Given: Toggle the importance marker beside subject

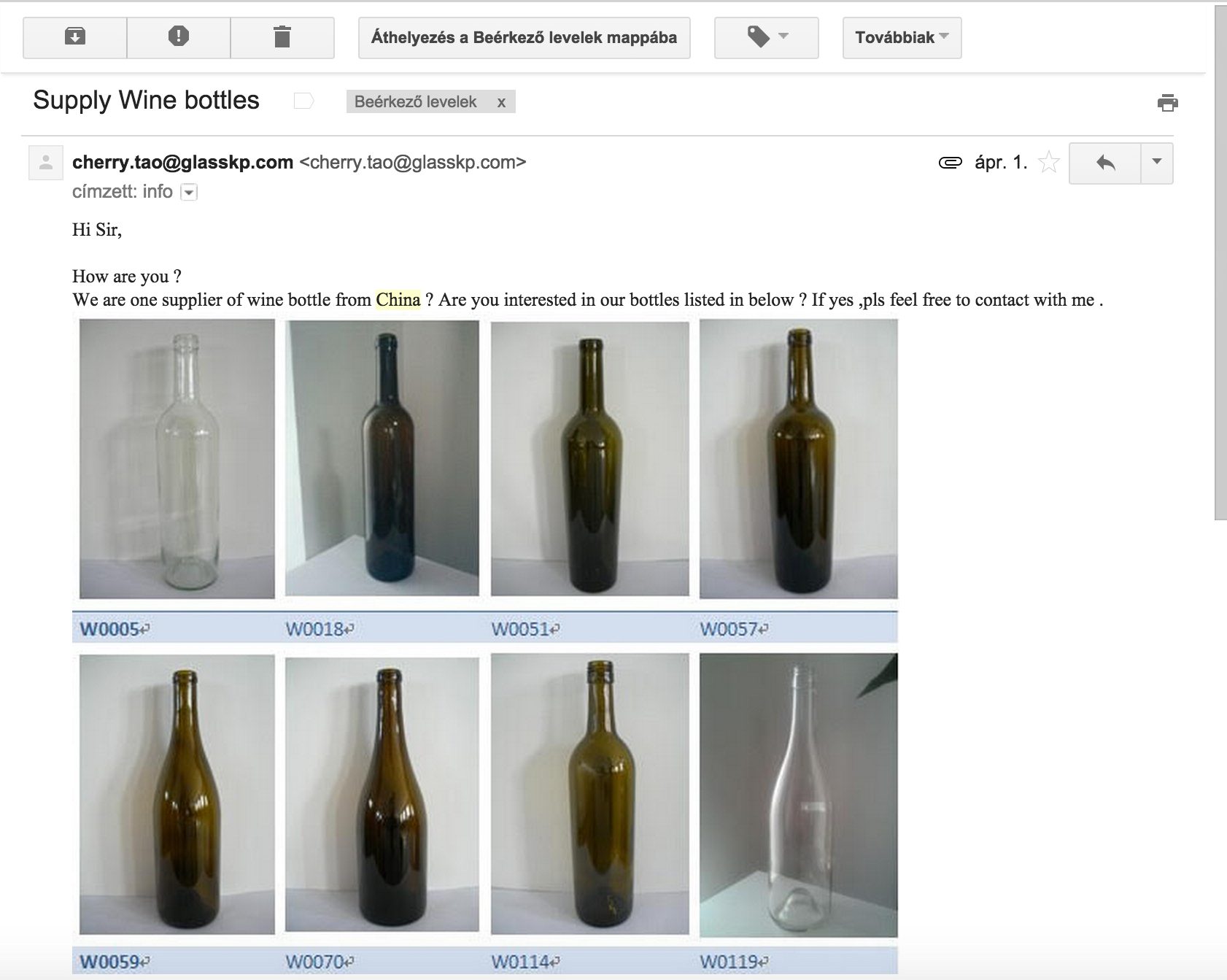Looking at the screenshot, I should pos(303,101).
